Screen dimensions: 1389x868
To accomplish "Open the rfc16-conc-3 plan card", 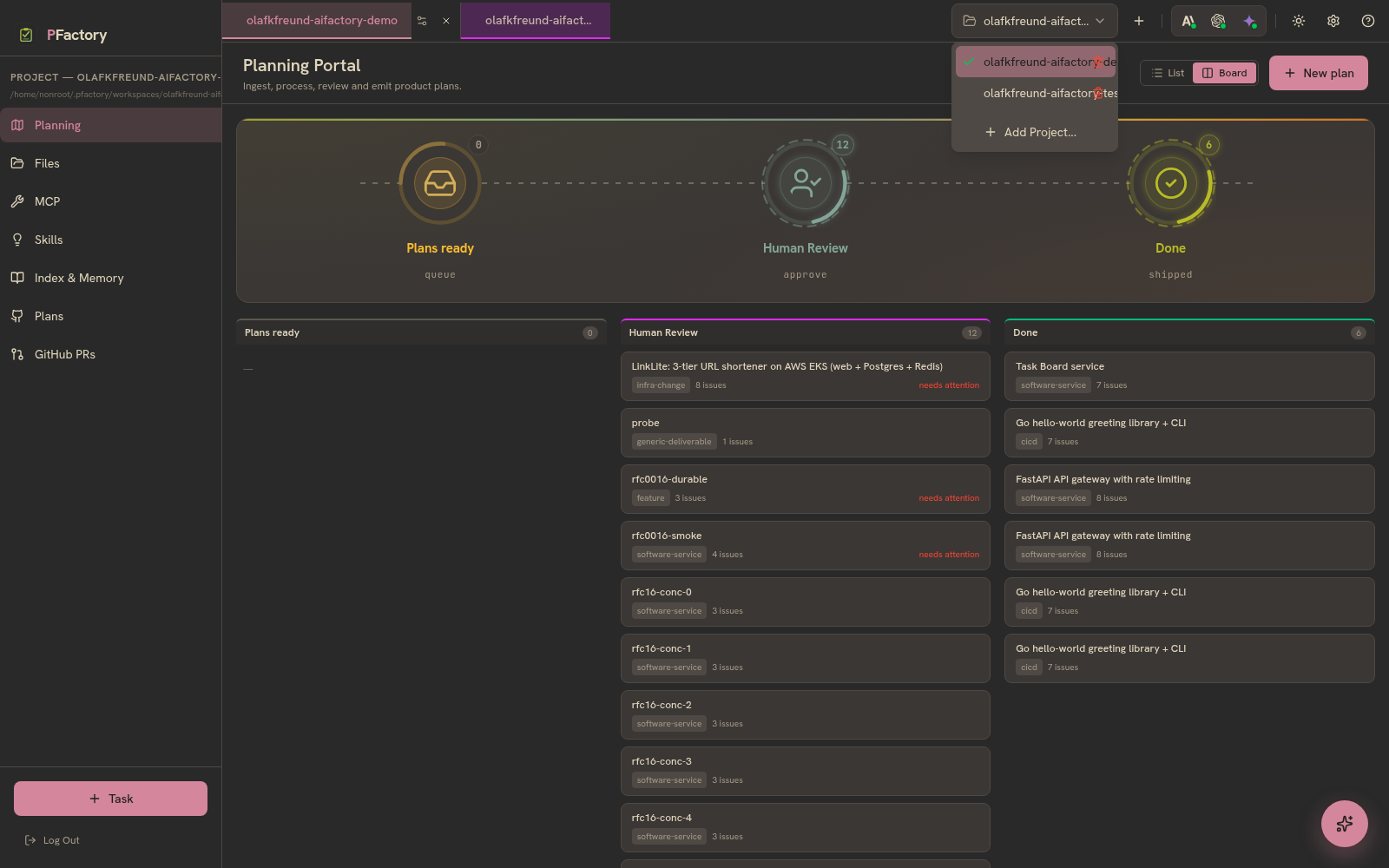I will point(806,771).
